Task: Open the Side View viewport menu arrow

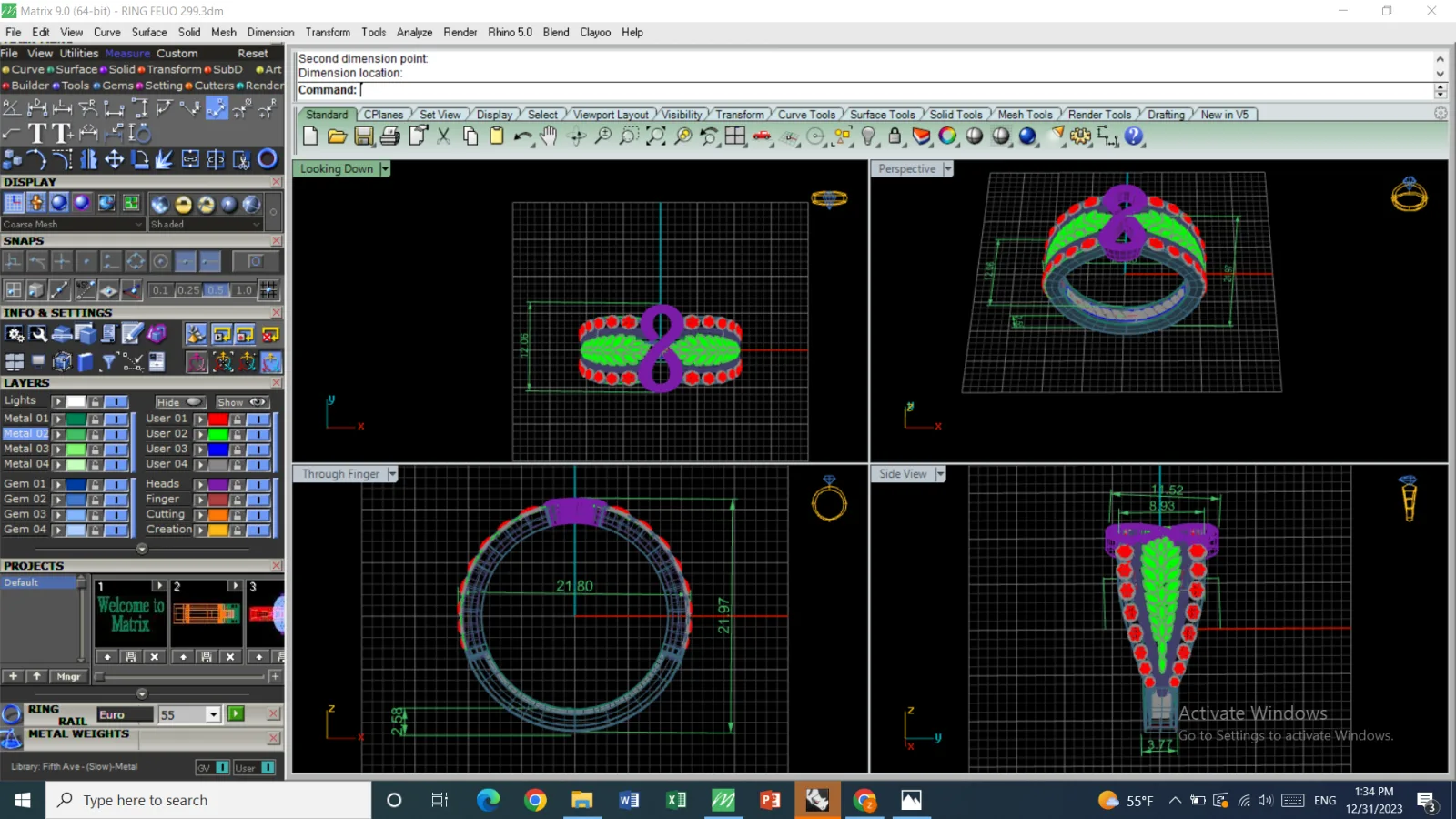Action: (940, 474)
